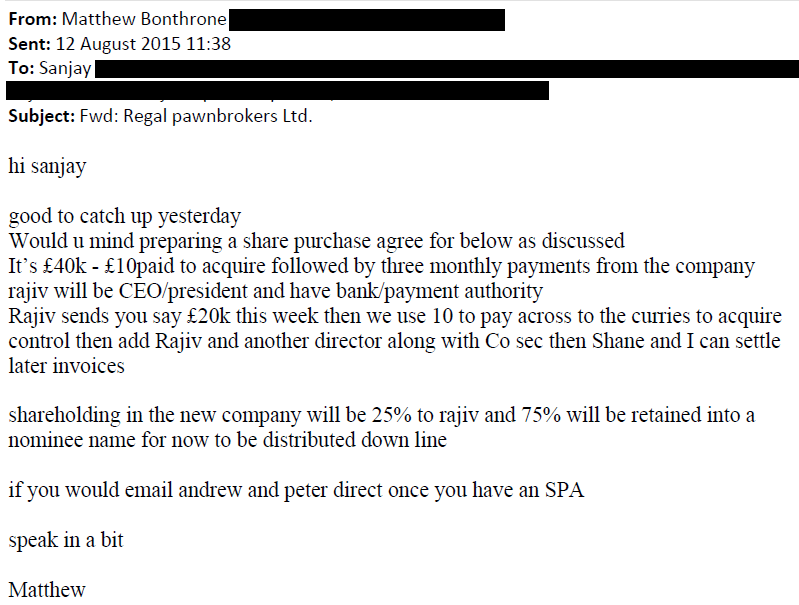
Task: Click the subject text Fwd: Regal pawnbrokers Ltd.
Action: click(196, 116)
